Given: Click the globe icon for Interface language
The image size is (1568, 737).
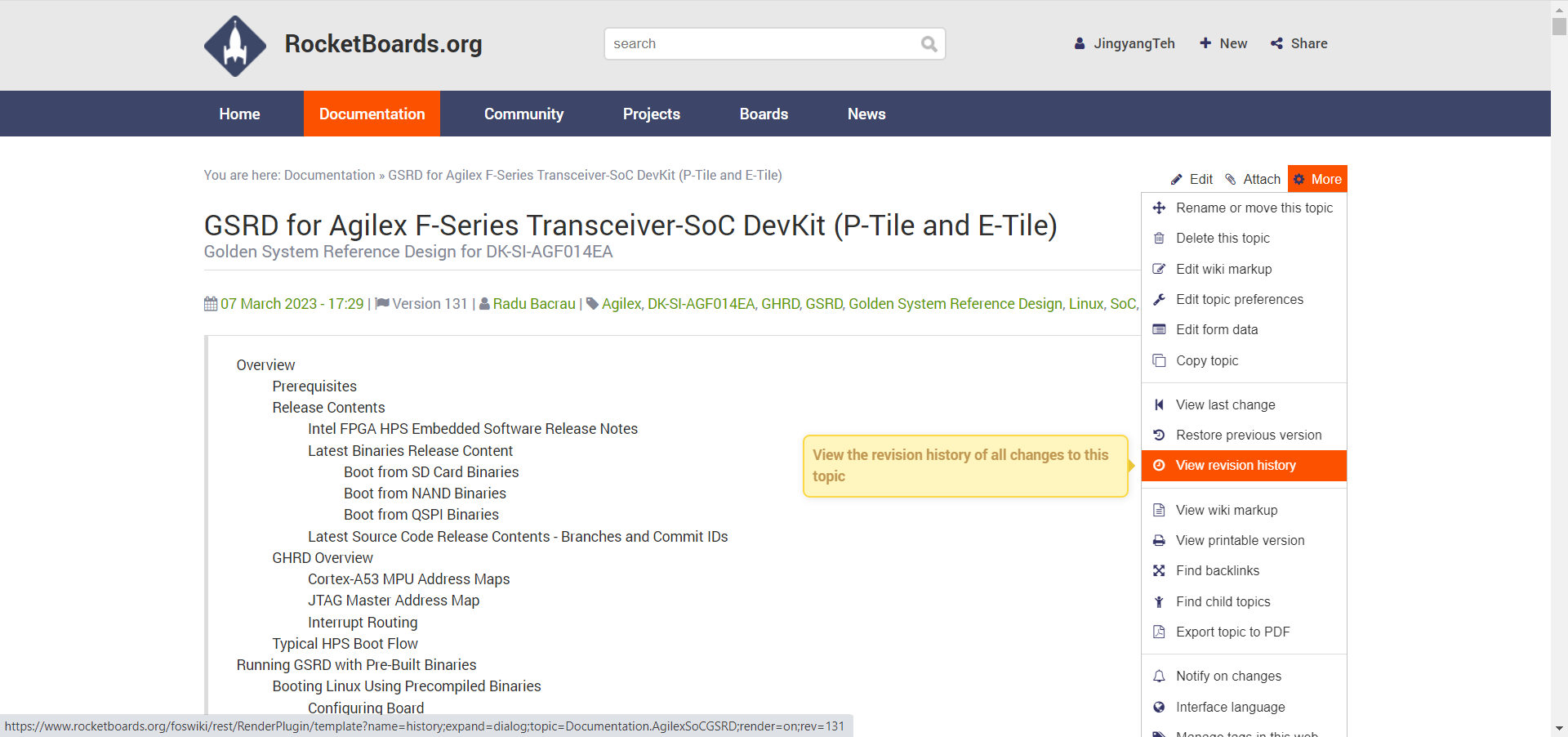Looking at the screenshot, I should (1159, 708).
